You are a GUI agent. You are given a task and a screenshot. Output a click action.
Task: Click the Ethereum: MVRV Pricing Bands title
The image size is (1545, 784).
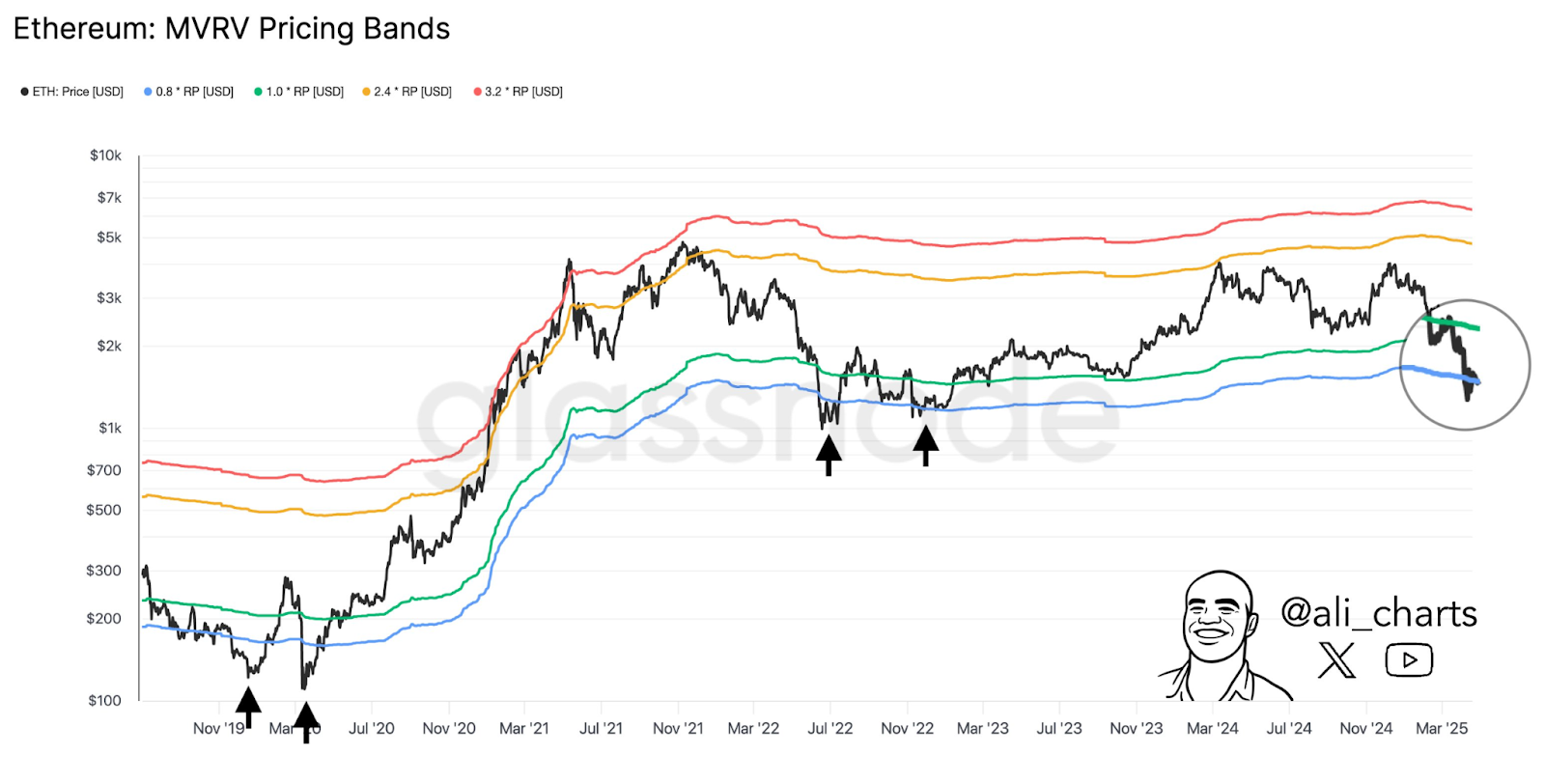point(232,29)
